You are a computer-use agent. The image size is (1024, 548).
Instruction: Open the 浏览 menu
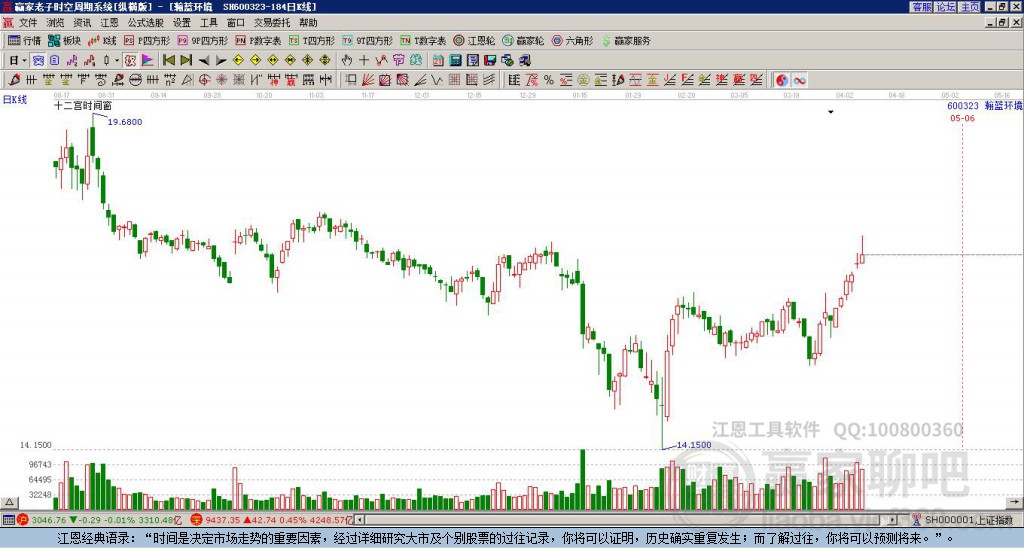pyautogui.click(x=55, y=23)
